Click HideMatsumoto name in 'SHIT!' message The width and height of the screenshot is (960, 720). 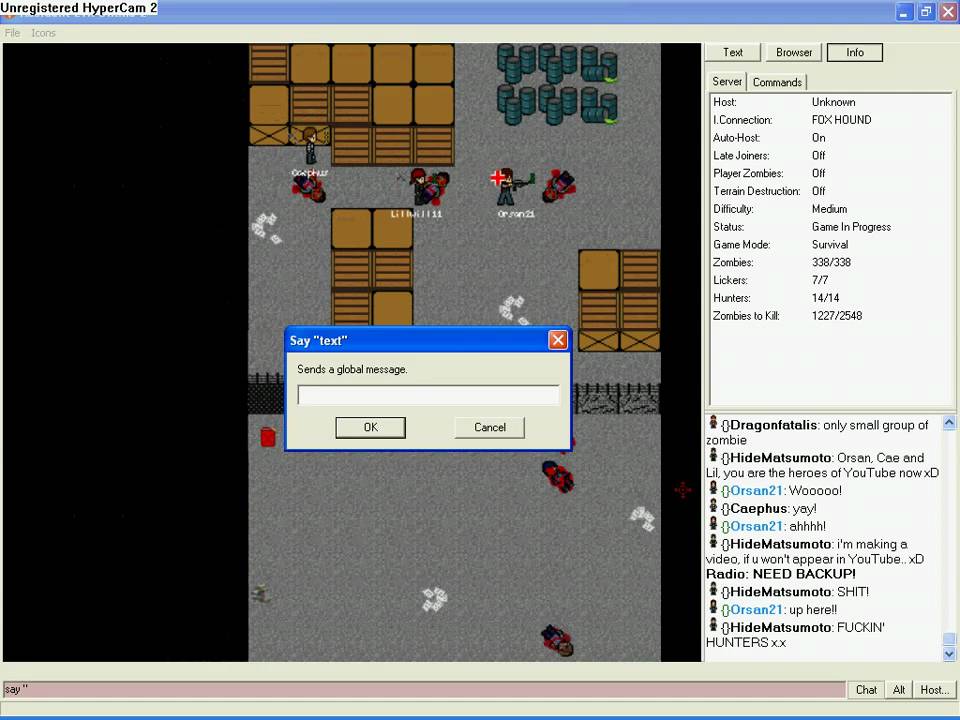781,591
